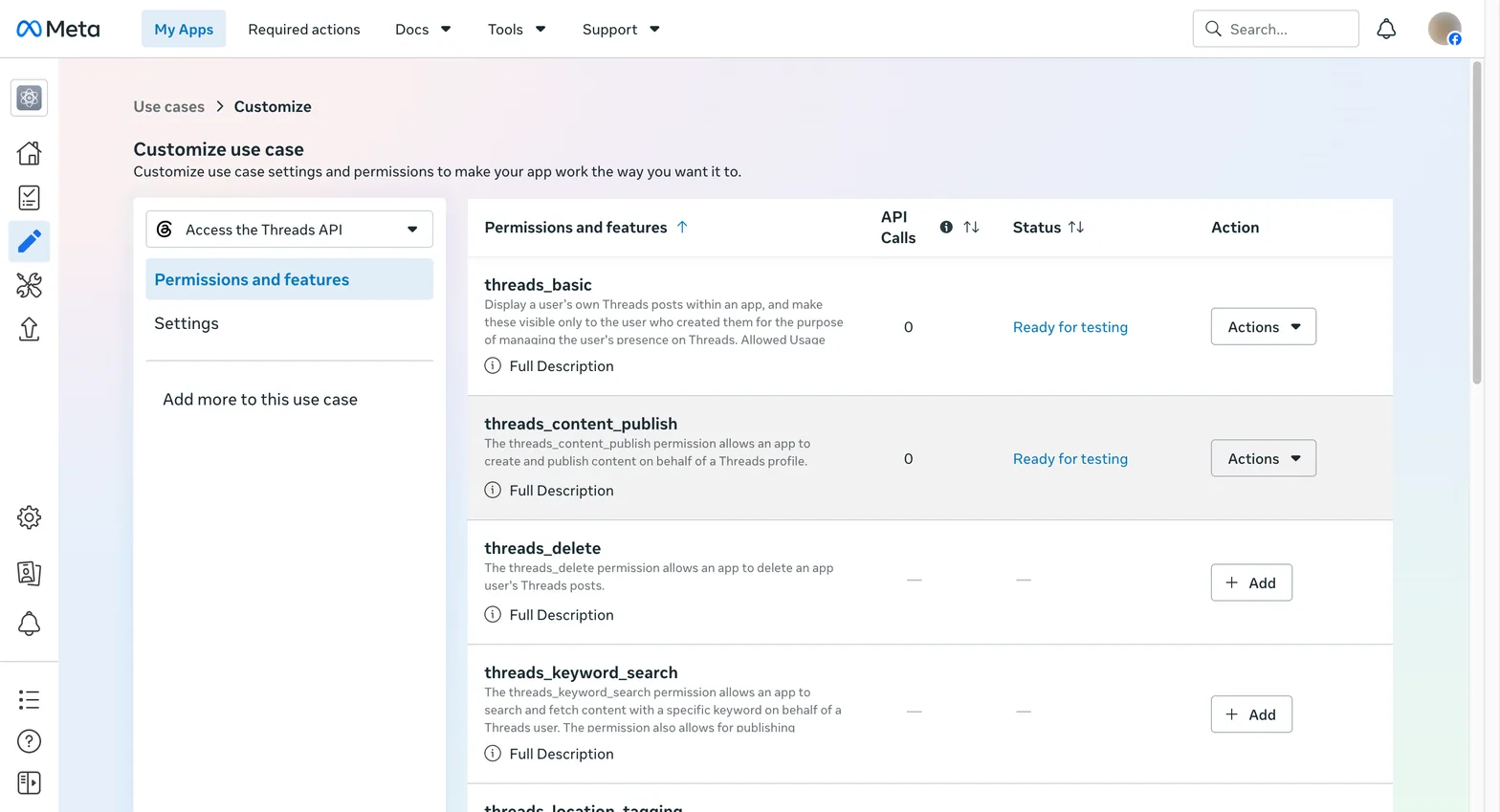Focus the Search field

(x=1275, y=29)
